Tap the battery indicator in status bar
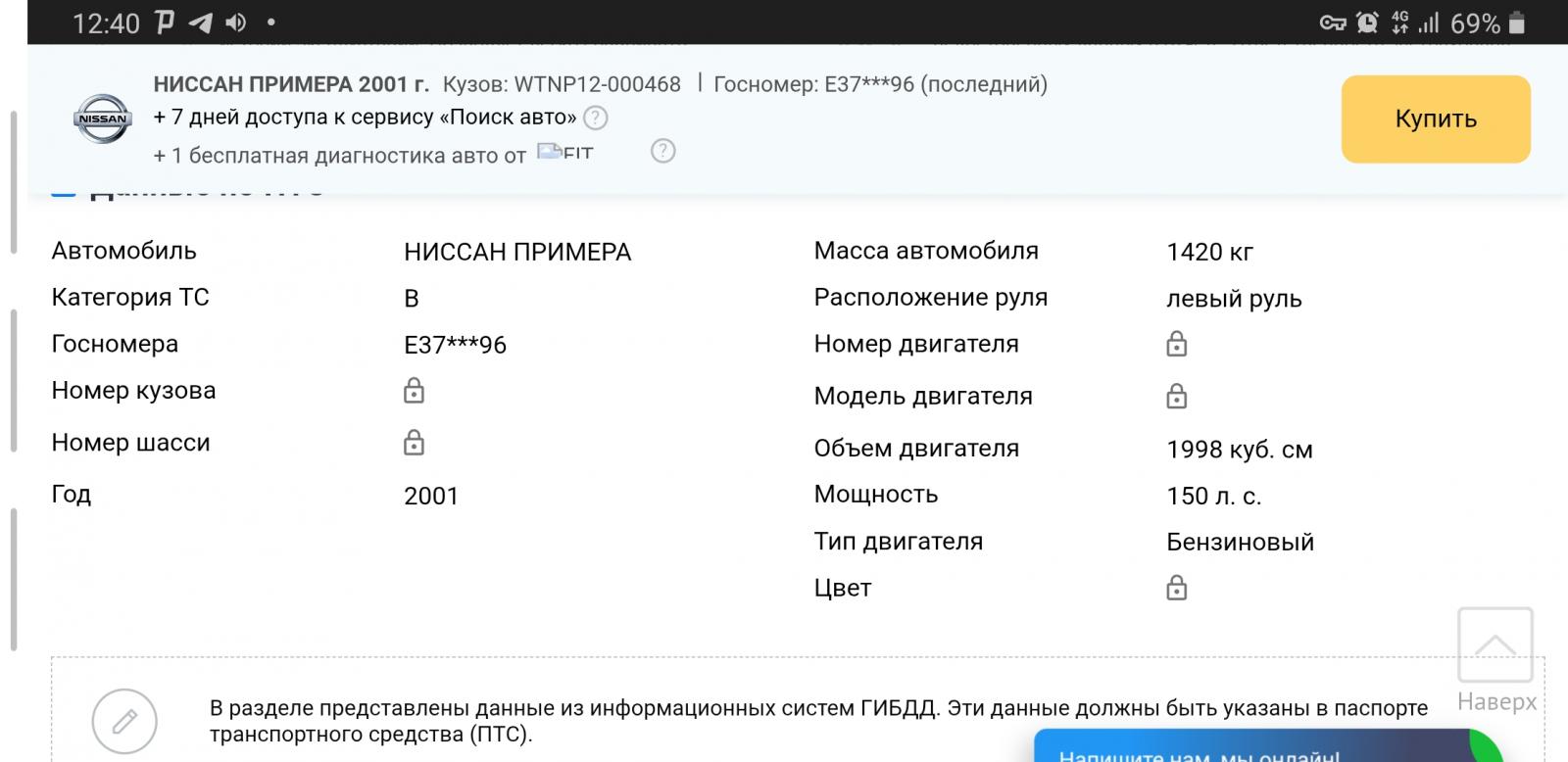The width and height of the screenshot is (1568, 762). [x=1517, y=23]
